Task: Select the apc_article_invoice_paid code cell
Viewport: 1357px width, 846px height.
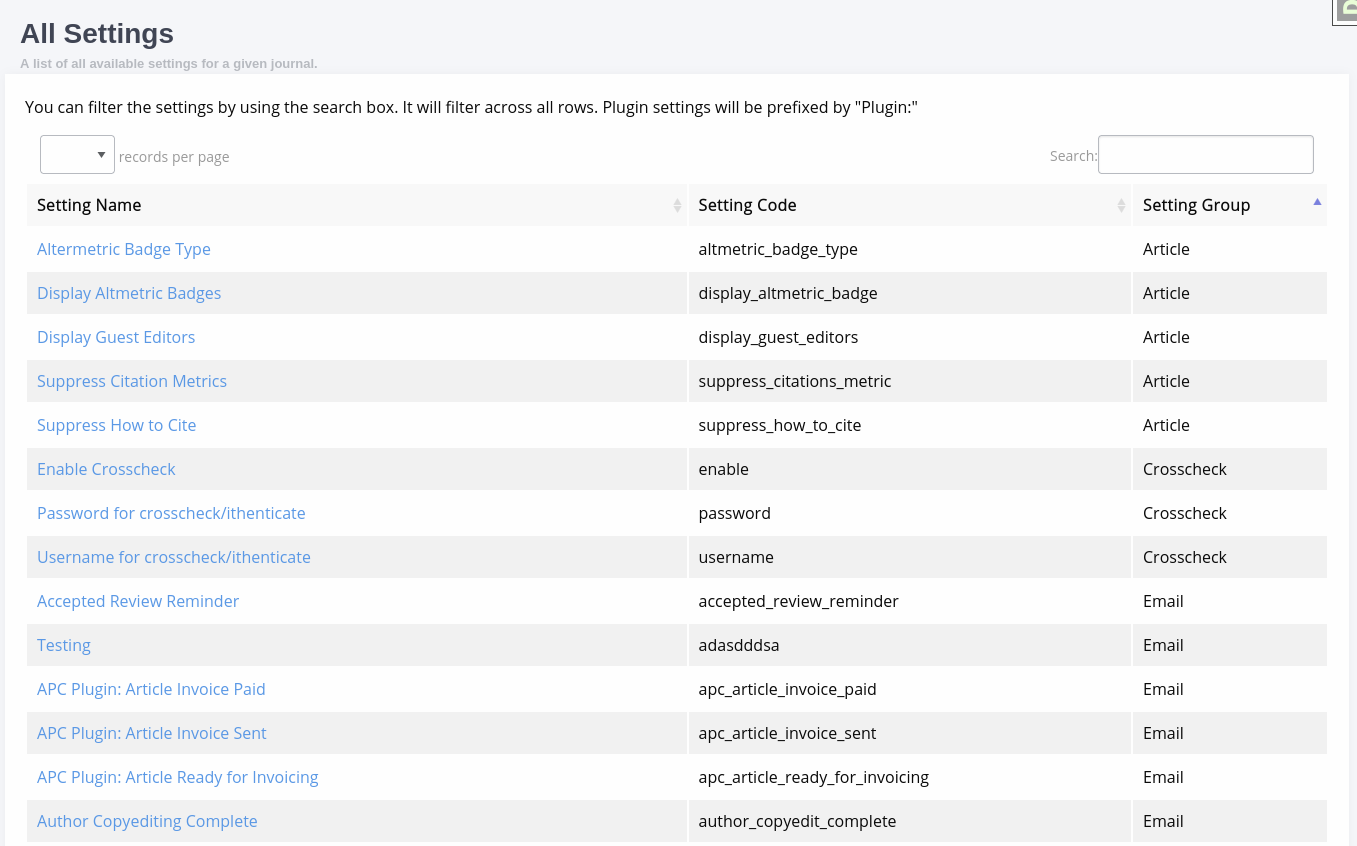Action: 910,689
